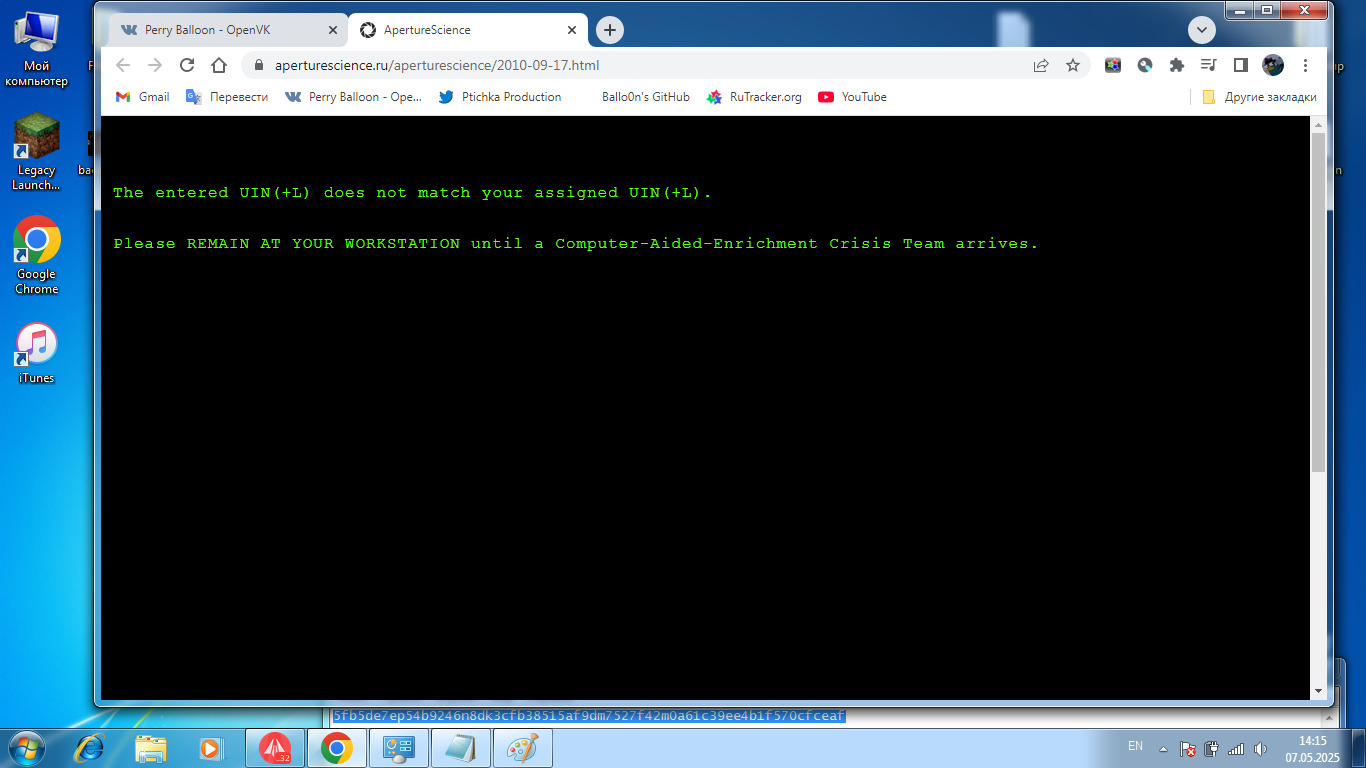The image size is (1366, 768).
Task: Close the ApertureScience tab
Action: (572, 30)
